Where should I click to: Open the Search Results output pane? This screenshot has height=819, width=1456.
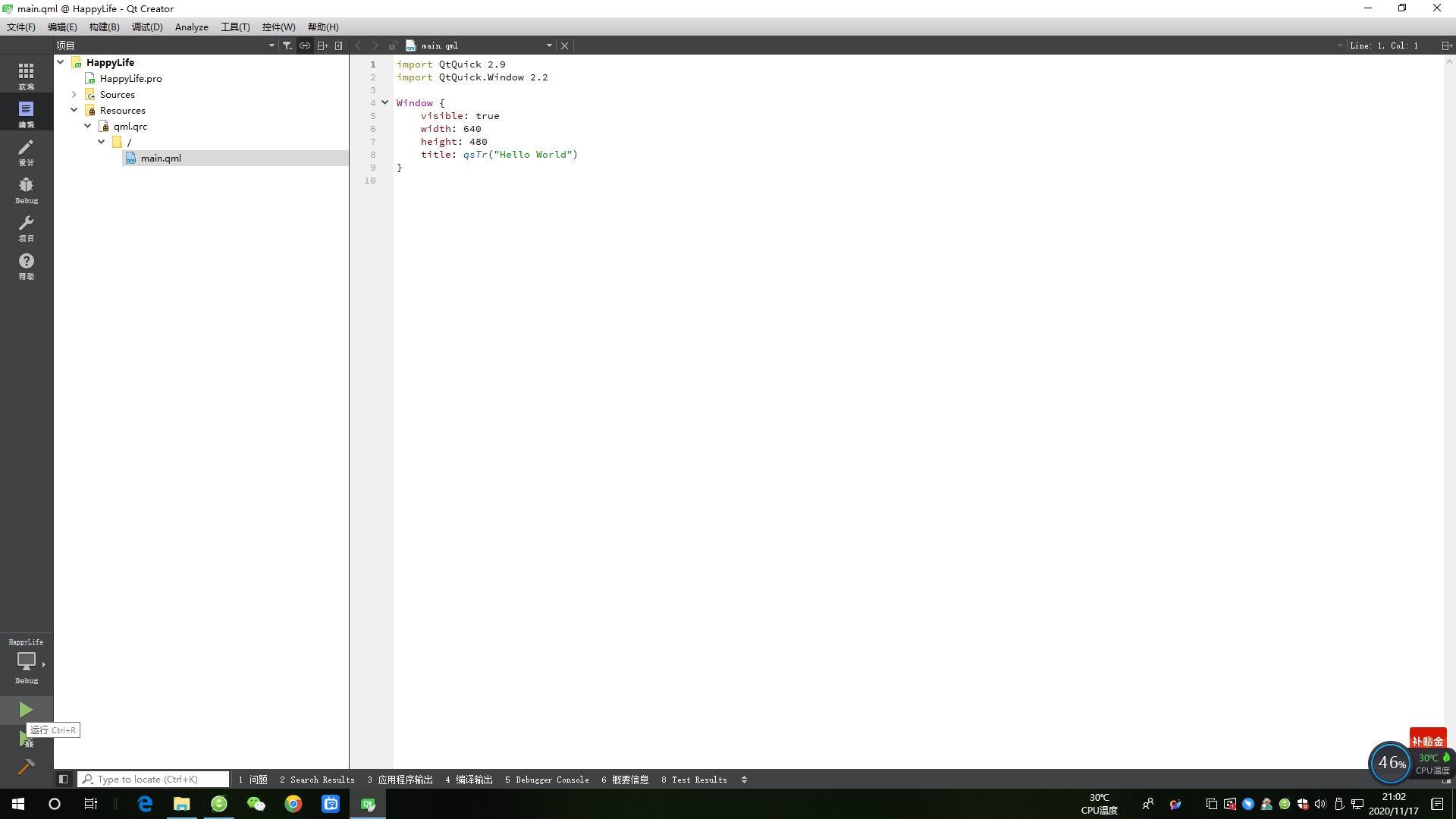point(317,780)
